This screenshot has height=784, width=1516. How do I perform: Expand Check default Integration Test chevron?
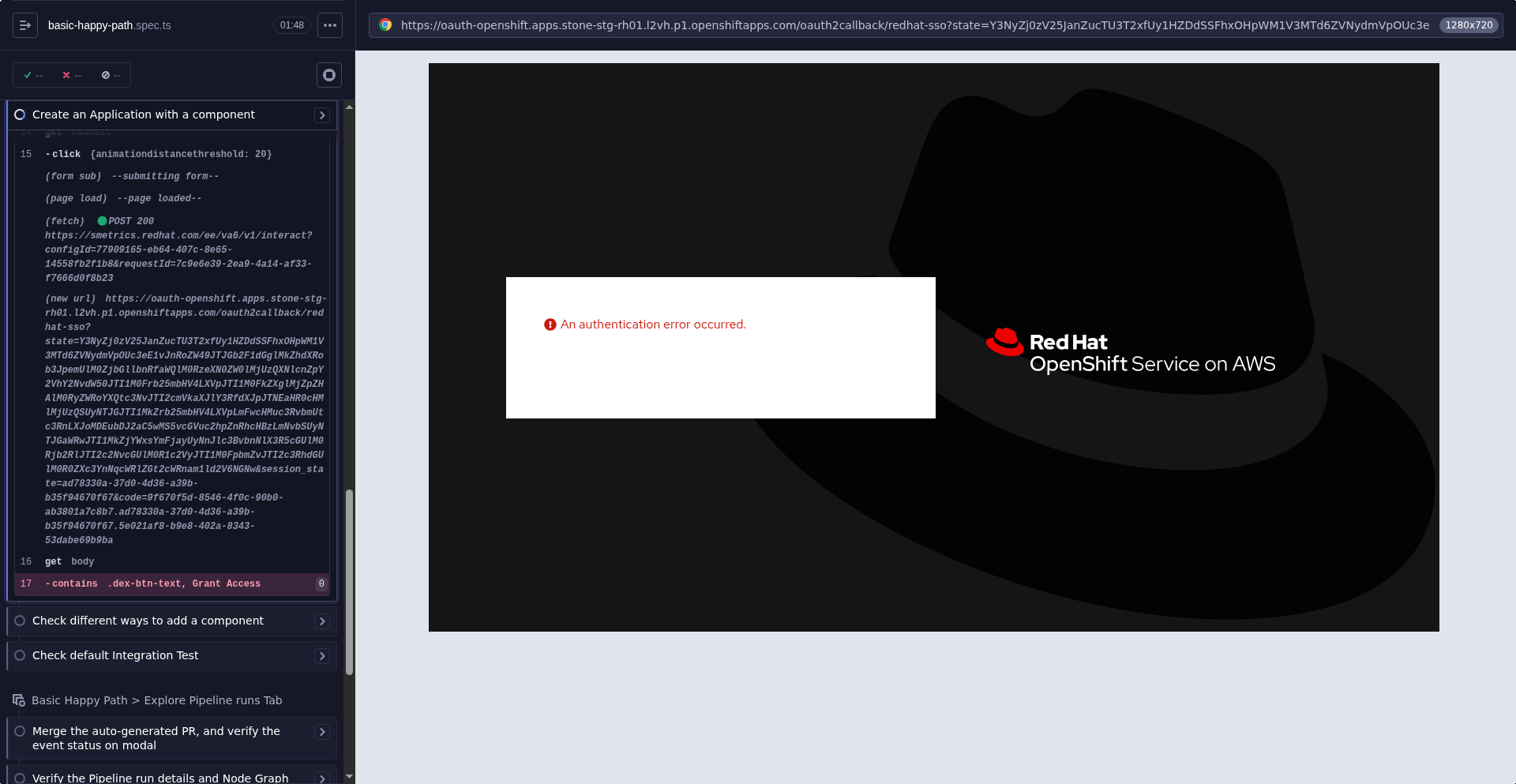(322, 656)
